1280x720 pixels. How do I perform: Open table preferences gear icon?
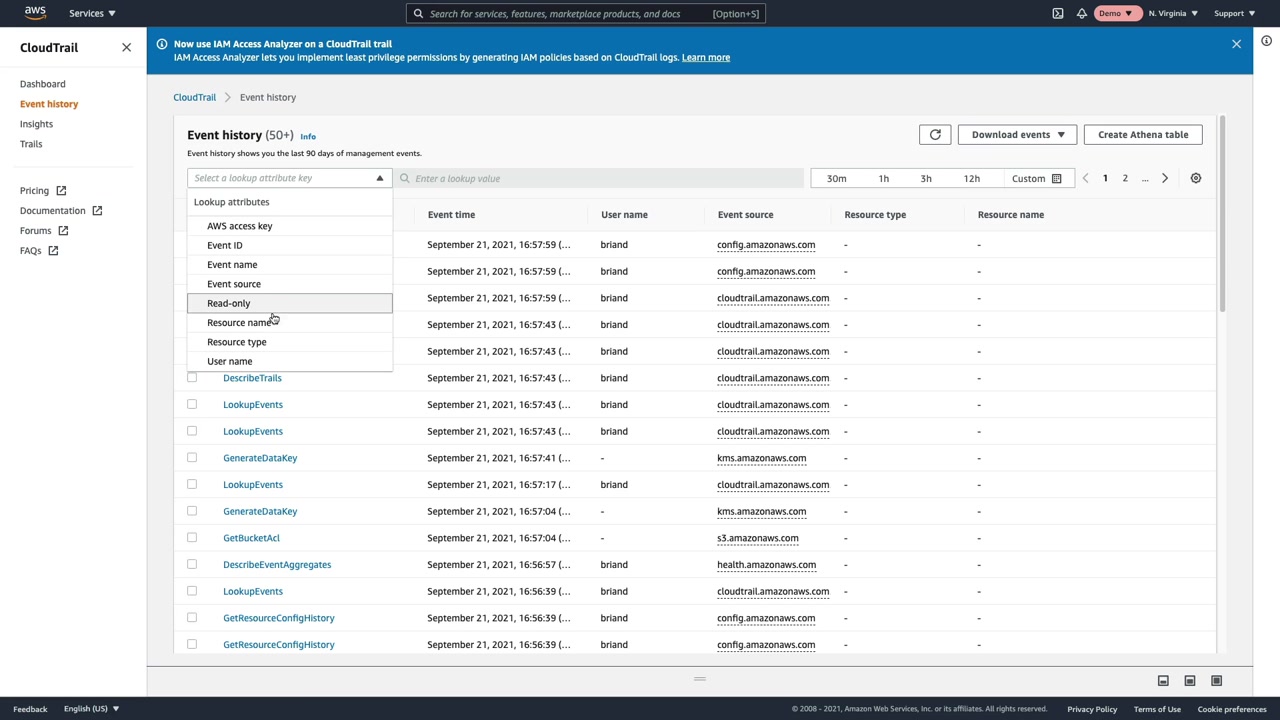(x=1195, y=178)
